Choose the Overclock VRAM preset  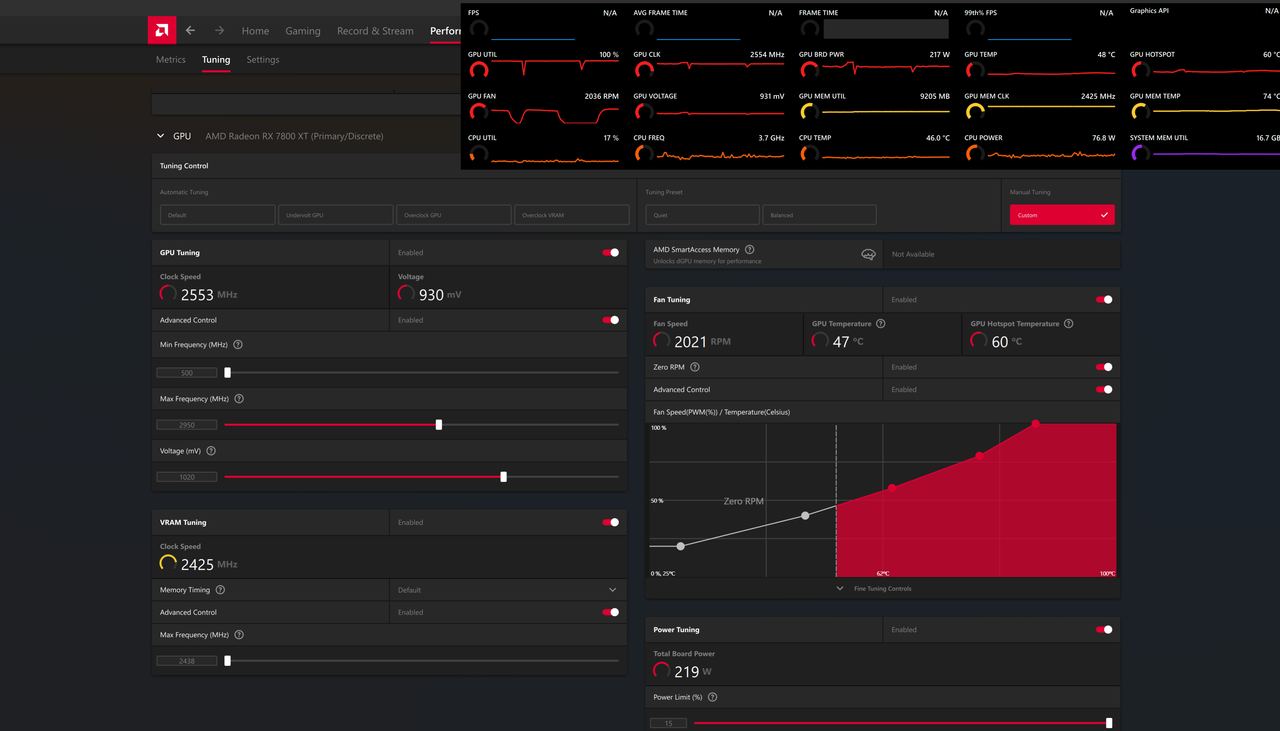click(572, 215)
